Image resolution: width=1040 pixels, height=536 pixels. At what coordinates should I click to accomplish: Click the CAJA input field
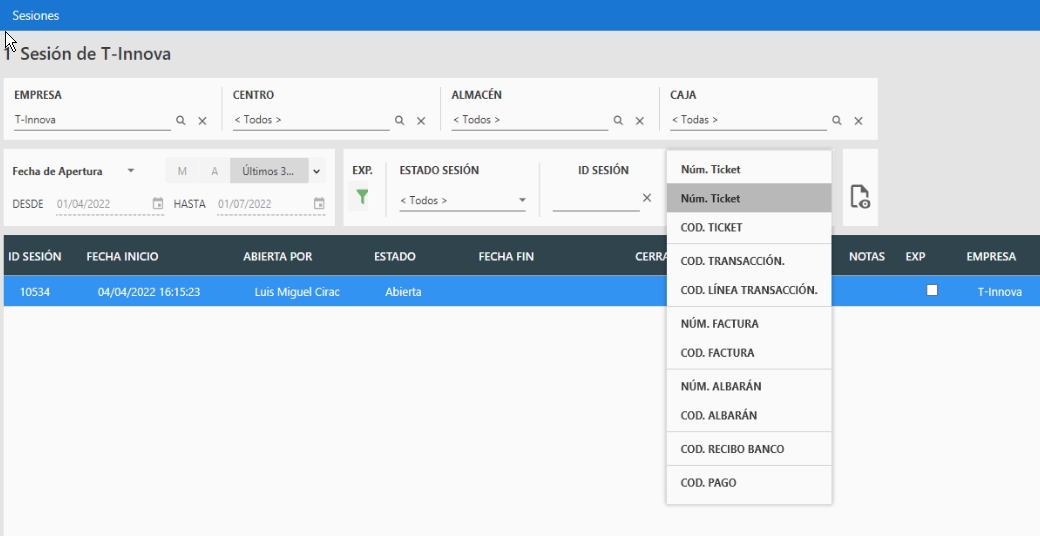point(749,120)
